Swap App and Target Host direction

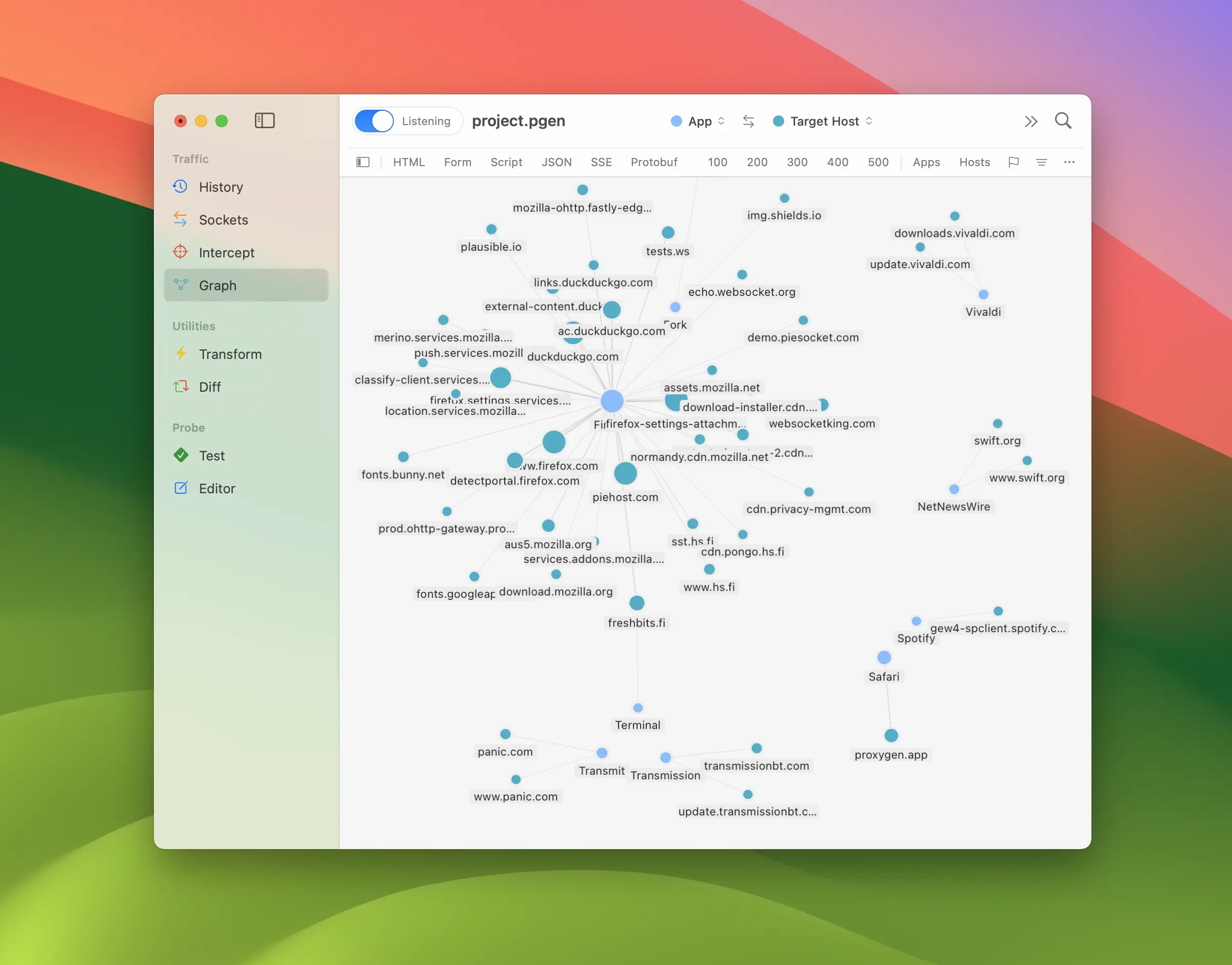(x=748, y=121)
